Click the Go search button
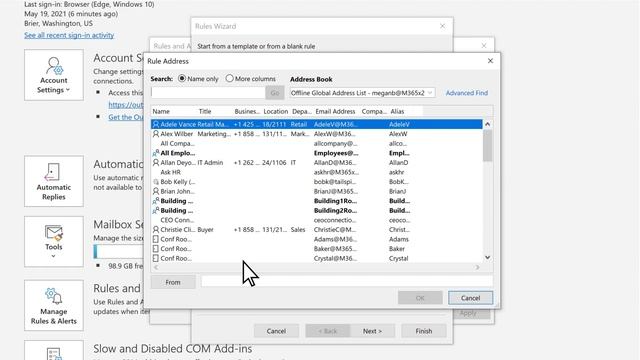 (275, 93)
